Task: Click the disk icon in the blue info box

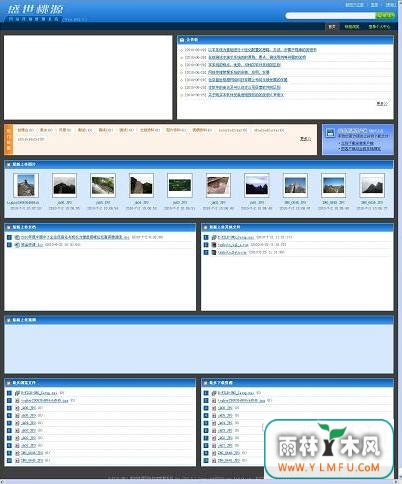Action: (x=330, y=133)
